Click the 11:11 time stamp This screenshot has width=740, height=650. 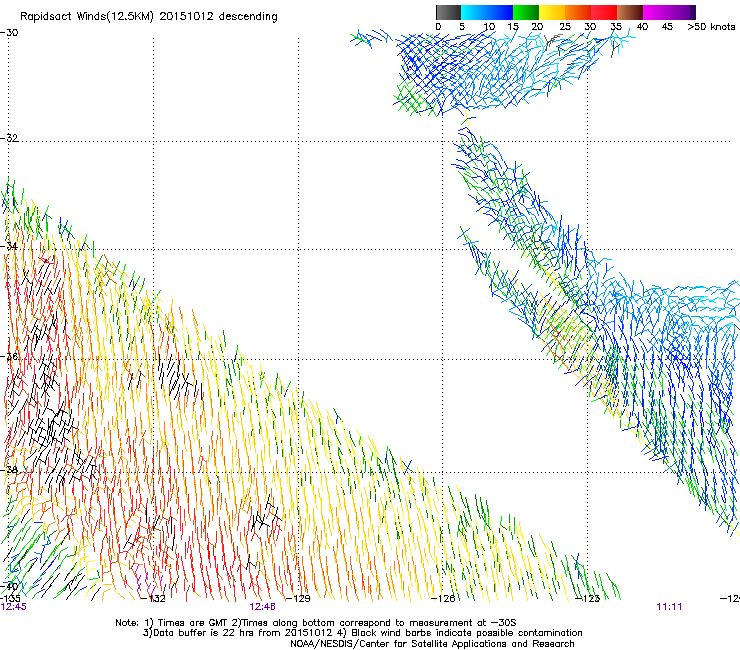tap(669, 607)
